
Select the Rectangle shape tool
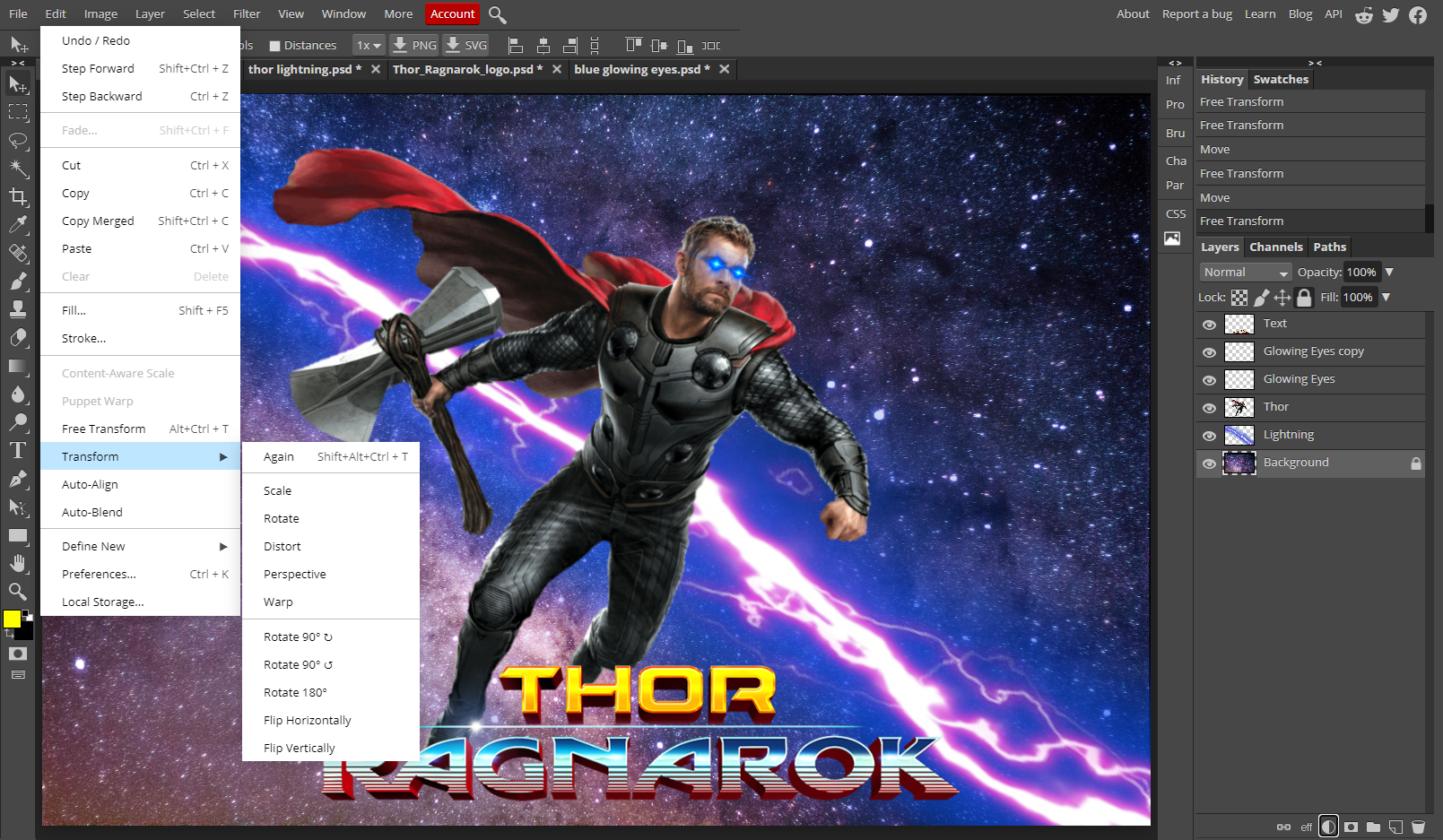(x=18, y=535)
